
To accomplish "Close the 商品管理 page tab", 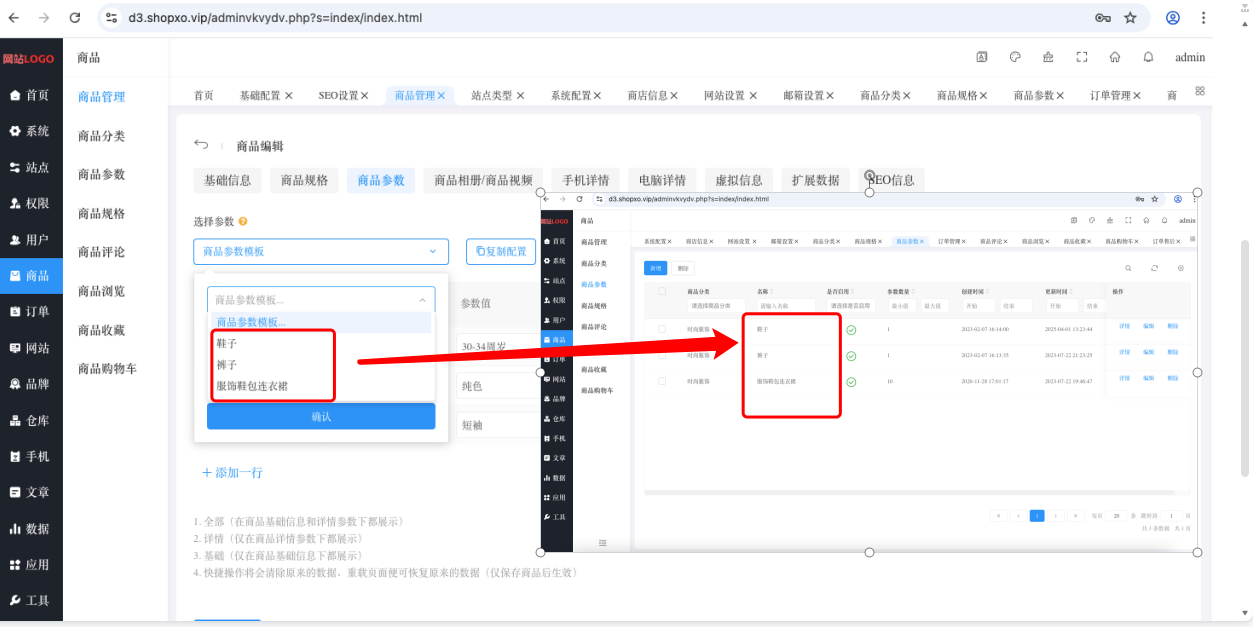I will click(x=441, y=95).
